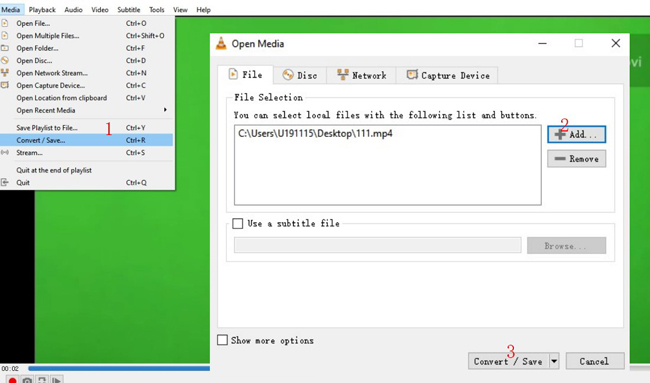Click the Open File menu icon

pyautogui.click(x=5, y=23)
